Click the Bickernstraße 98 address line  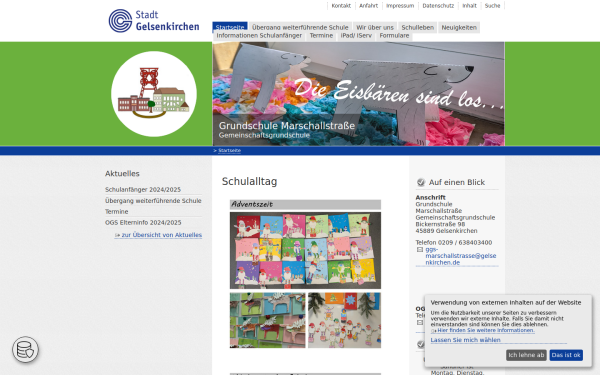pyautogui.click(x=440, y=224)
